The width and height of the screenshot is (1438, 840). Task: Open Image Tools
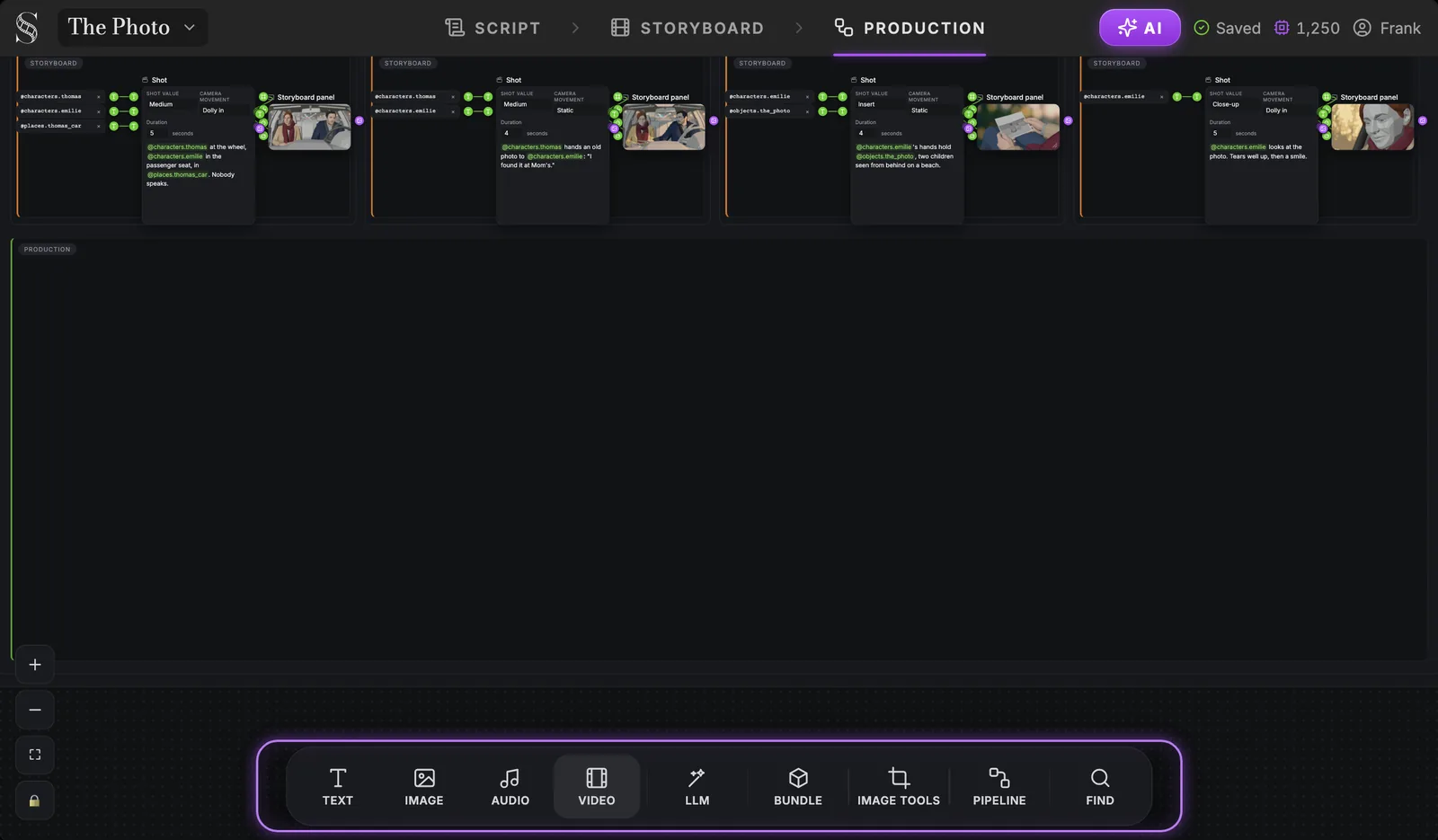tap(899, 787)
